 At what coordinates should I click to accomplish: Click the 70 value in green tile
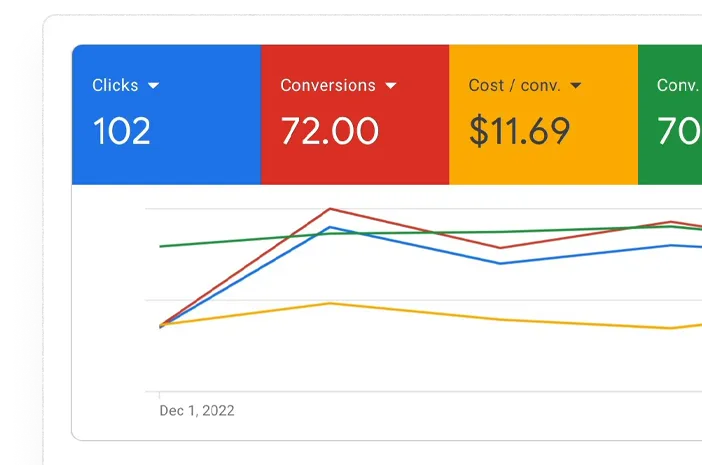(x=679, y=131)
